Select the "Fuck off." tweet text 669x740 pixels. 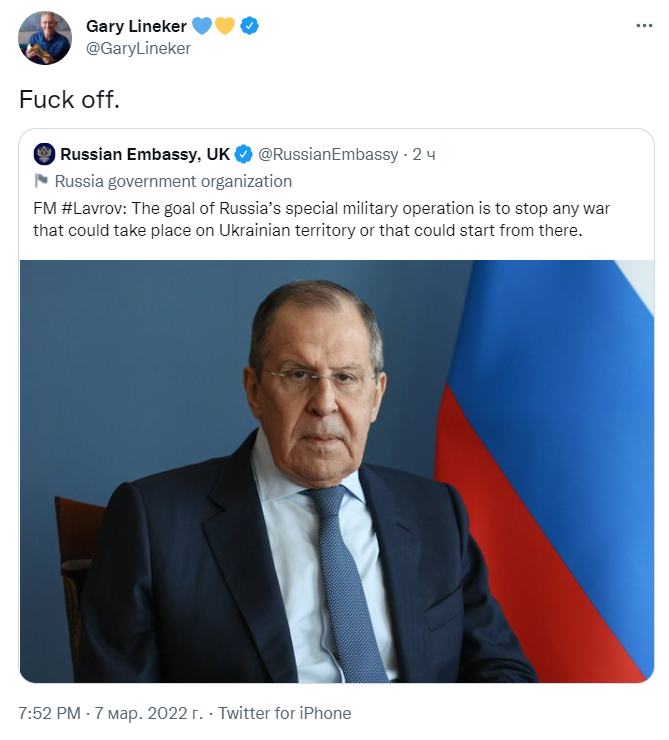(66, 100)
